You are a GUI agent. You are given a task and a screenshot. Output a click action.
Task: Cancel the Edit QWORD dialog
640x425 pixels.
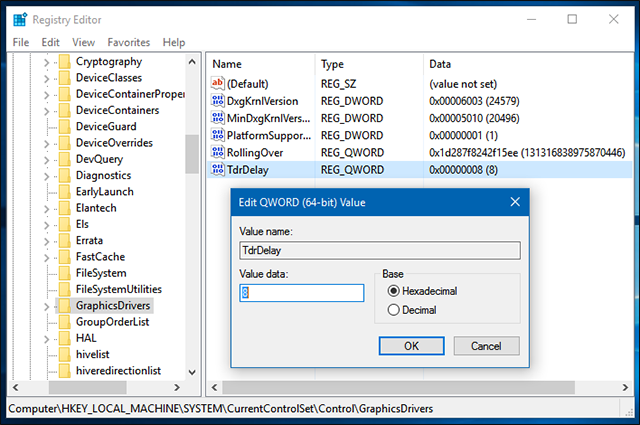[486, 346]
